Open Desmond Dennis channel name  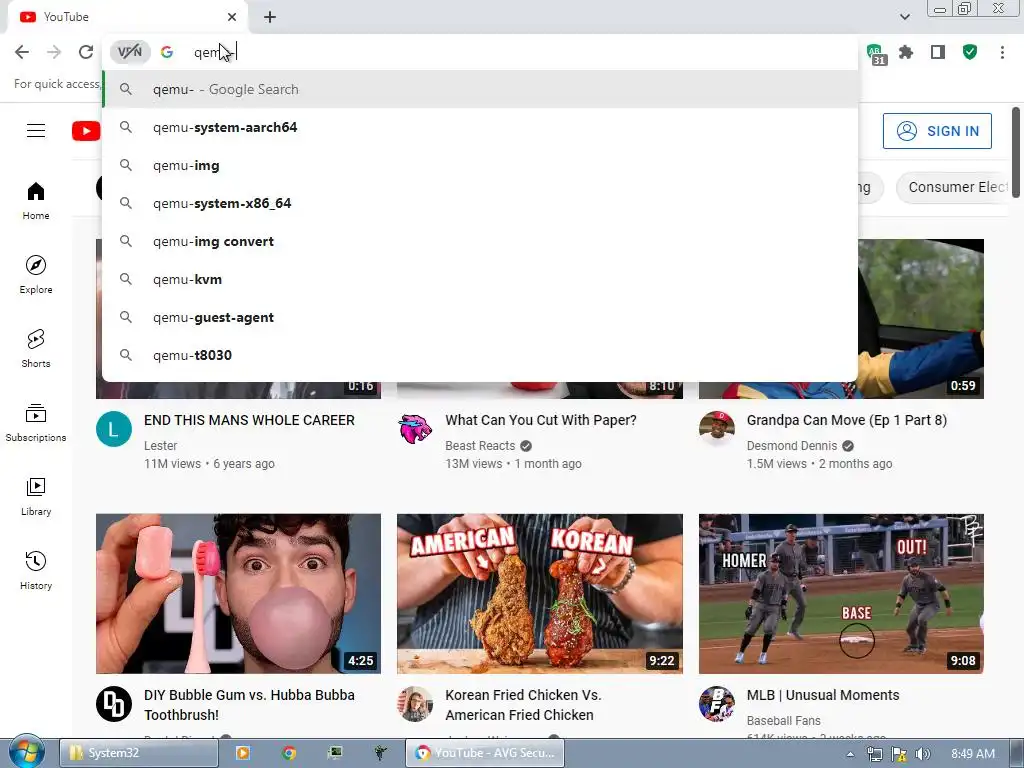click(792, 445)
